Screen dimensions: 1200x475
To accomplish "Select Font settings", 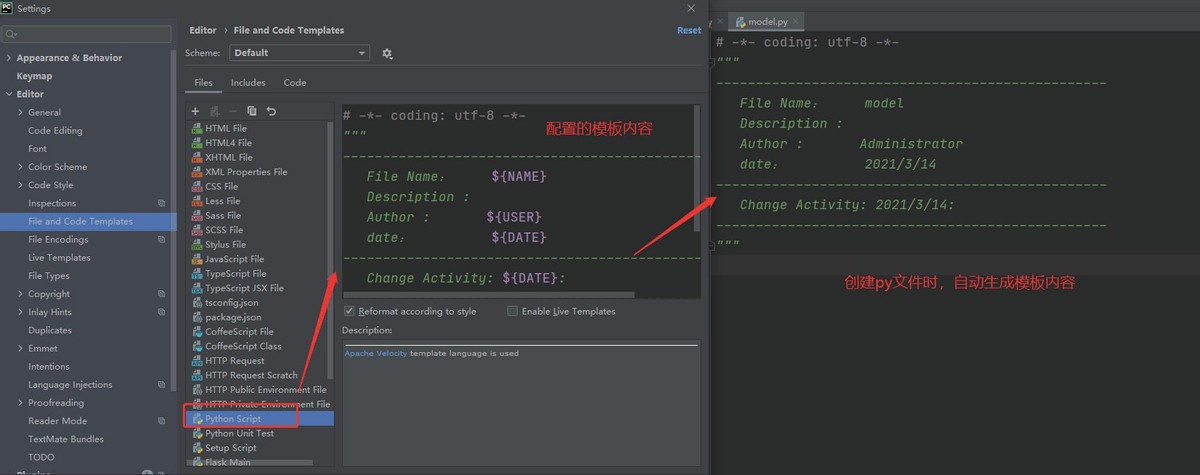I will (x=37, y=149).
